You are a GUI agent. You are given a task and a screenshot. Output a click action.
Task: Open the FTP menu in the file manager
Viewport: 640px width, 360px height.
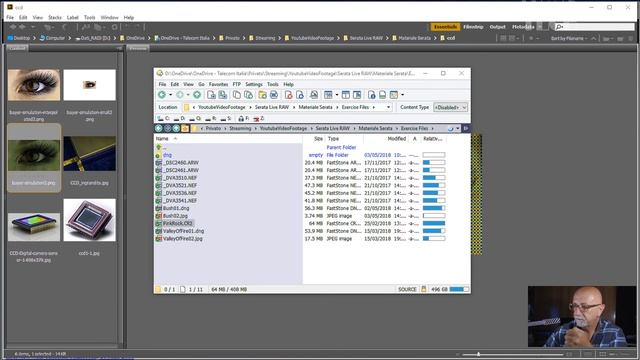236,84
